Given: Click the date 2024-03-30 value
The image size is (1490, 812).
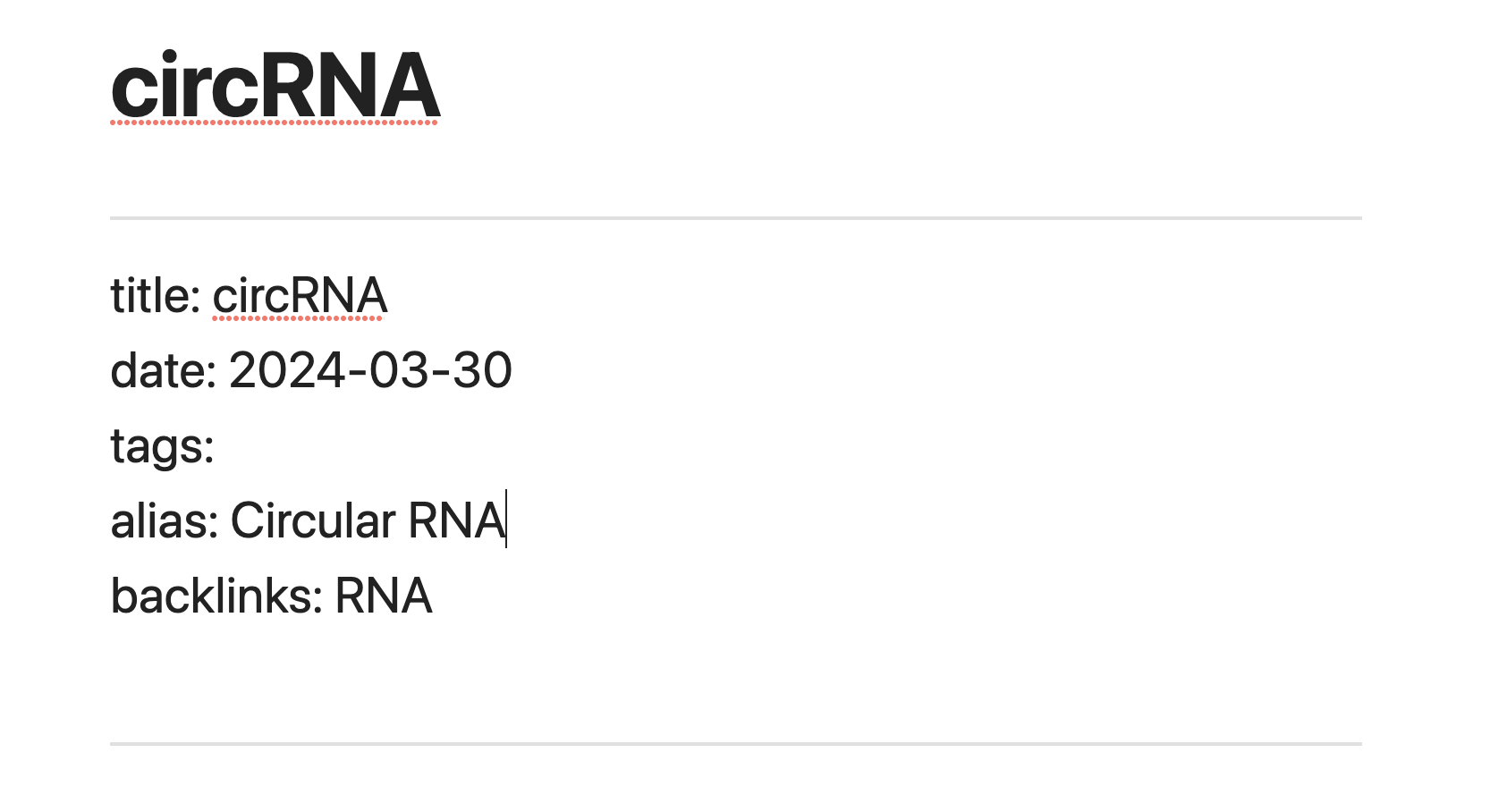Looking at the screenshot, I should (370, 370).
